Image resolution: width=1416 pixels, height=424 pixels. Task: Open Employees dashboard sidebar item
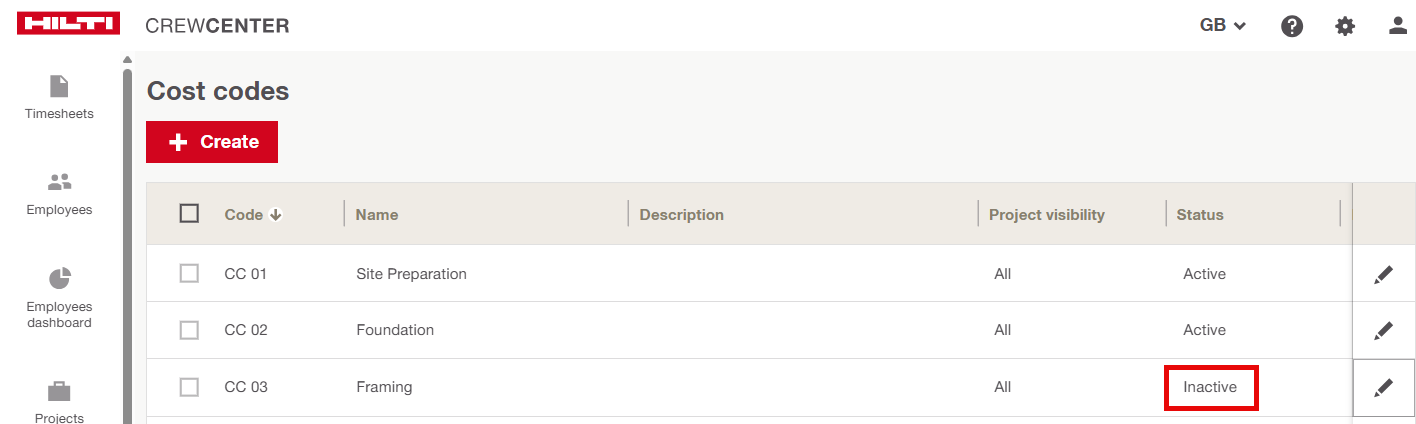coord(59,298)
